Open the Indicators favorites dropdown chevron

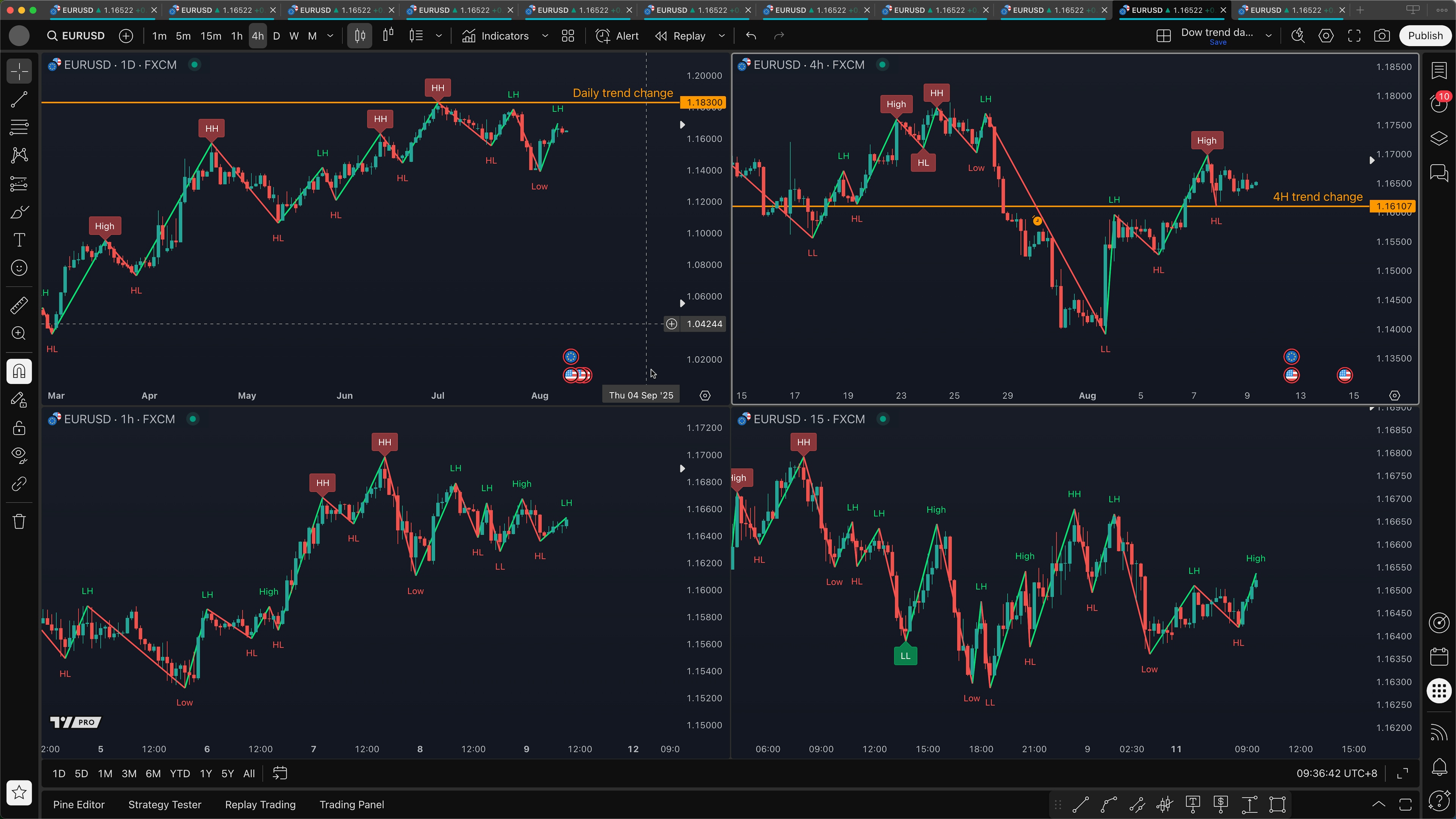coord(545,36)
